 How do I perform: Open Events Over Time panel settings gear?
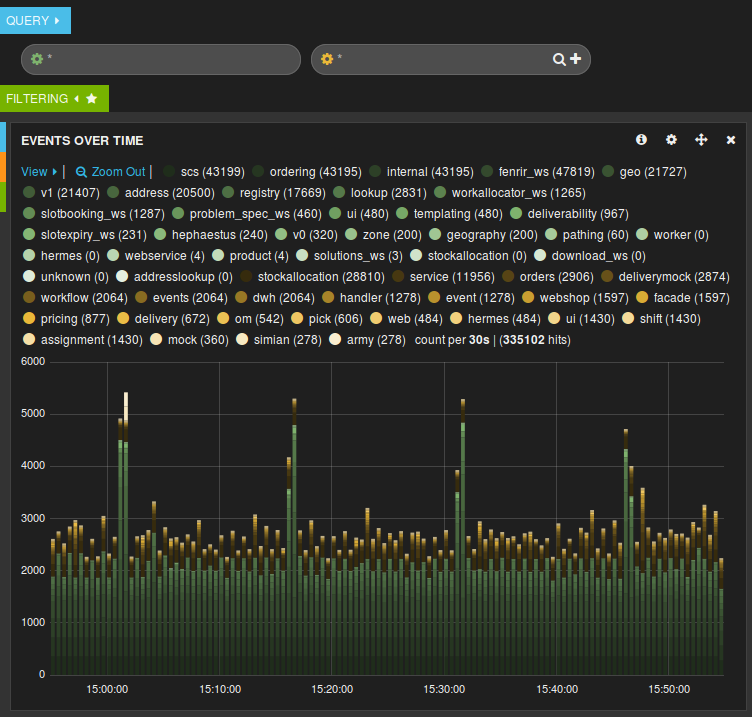click(671, 140)
